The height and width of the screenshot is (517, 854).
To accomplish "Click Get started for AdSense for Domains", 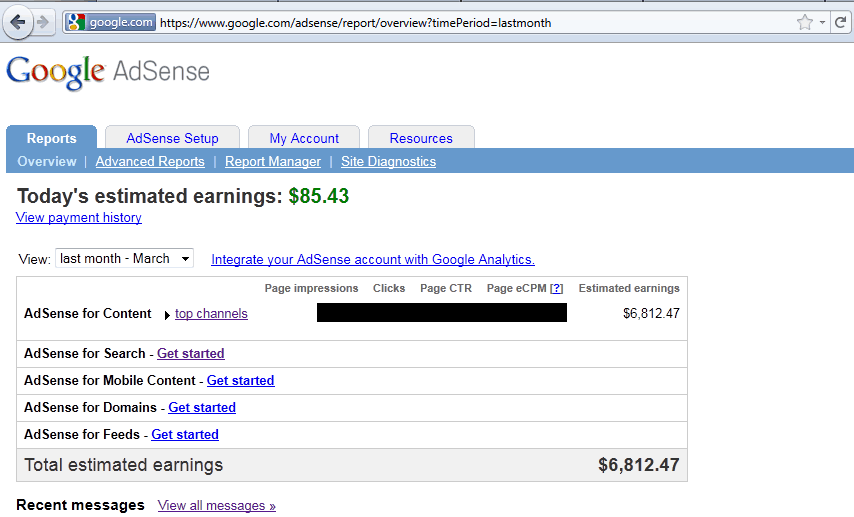I will point(202,407).
